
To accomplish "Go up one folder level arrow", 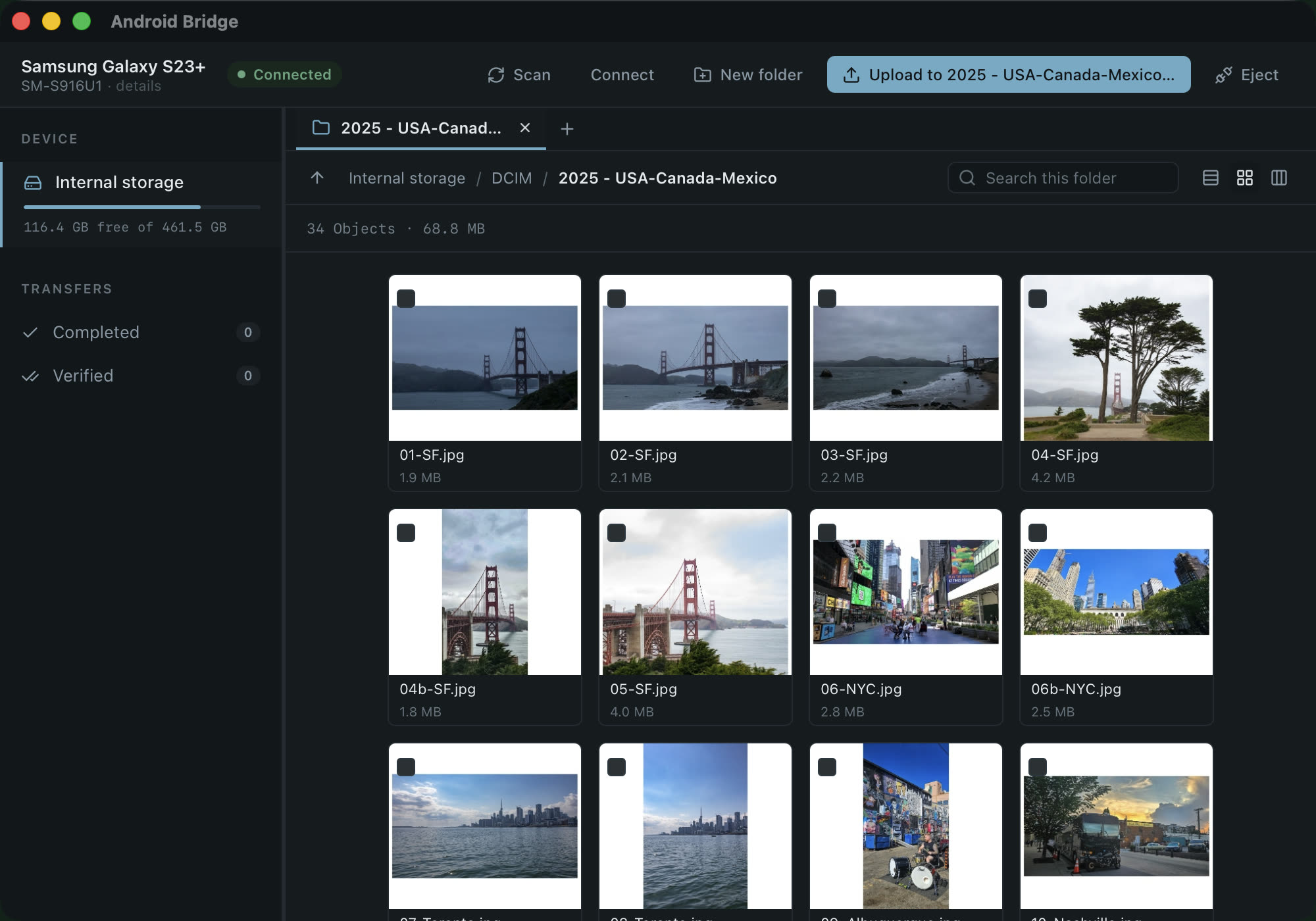I will pos(317,178).
